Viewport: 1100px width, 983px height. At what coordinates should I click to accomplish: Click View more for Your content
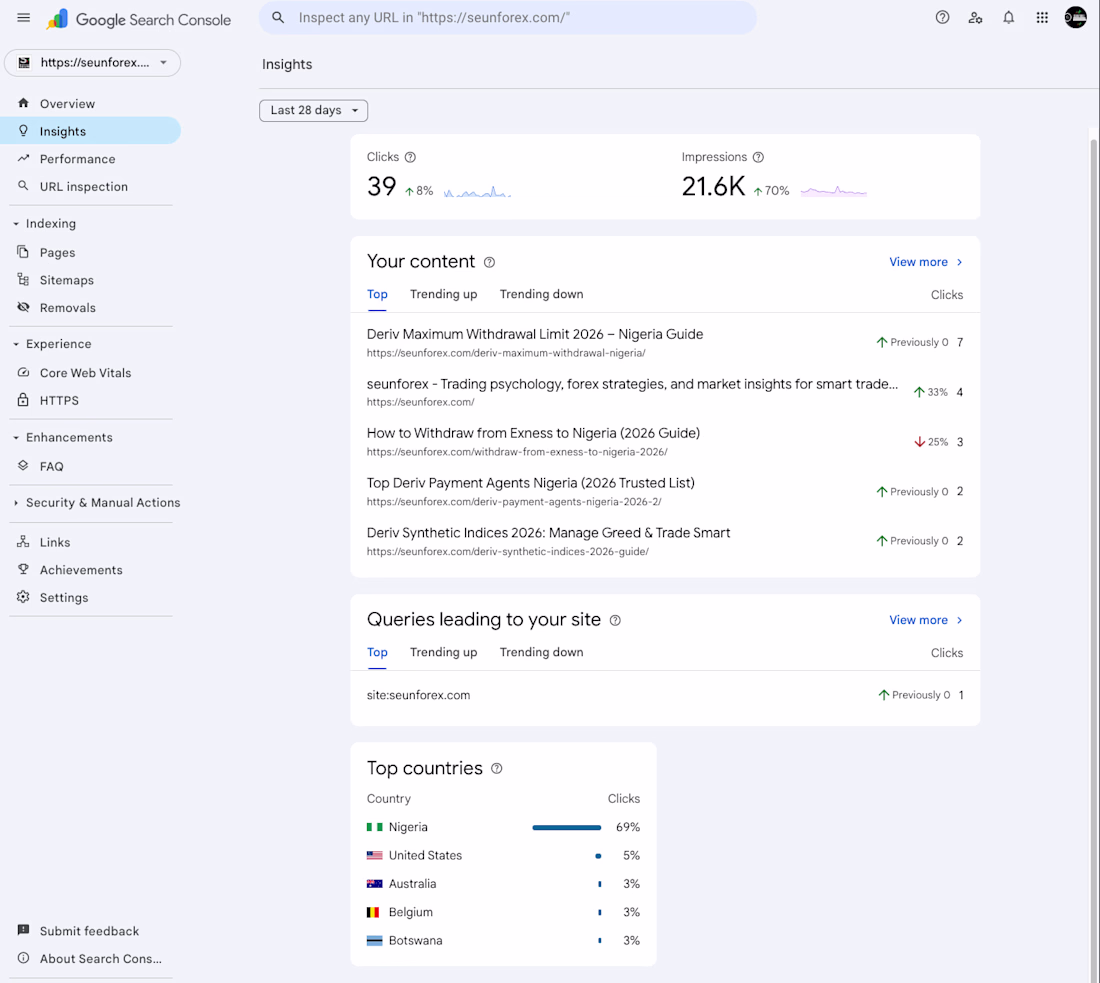point(925,262)
